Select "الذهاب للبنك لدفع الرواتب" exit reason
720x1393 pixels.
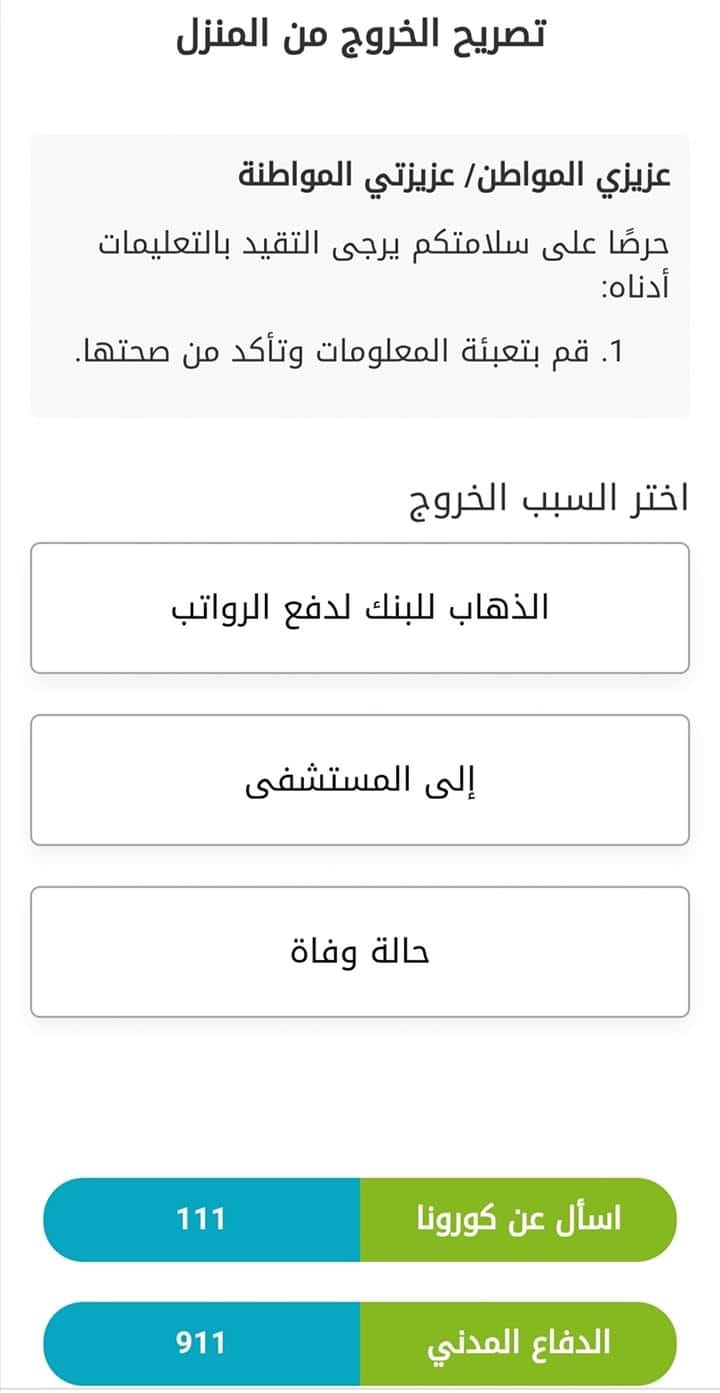point(360,608)
